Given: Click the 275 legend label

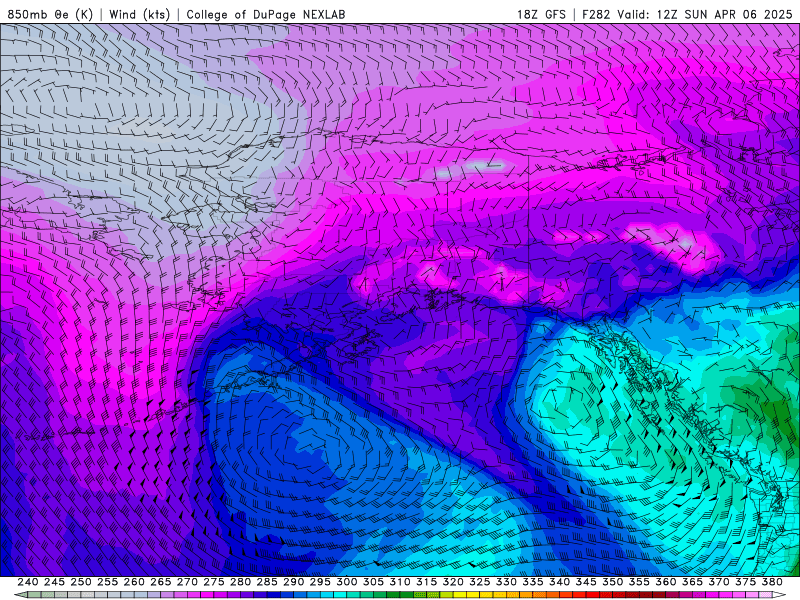Looking at the screenshot, I should 213,582.
